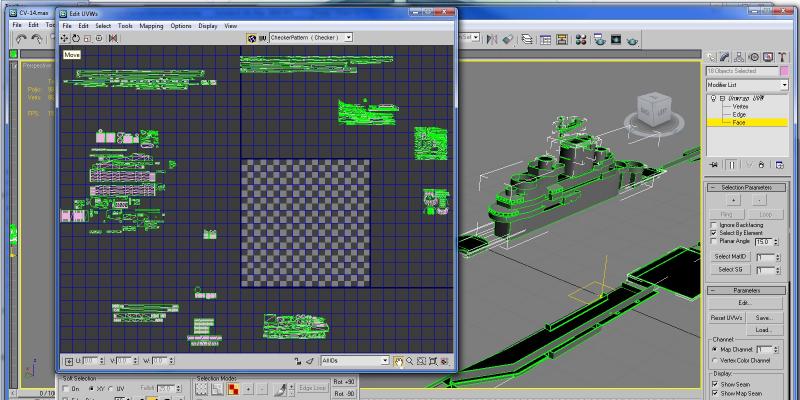Select face sub-object selection mode icon
800x400 pixels.
tap(234, 390)
